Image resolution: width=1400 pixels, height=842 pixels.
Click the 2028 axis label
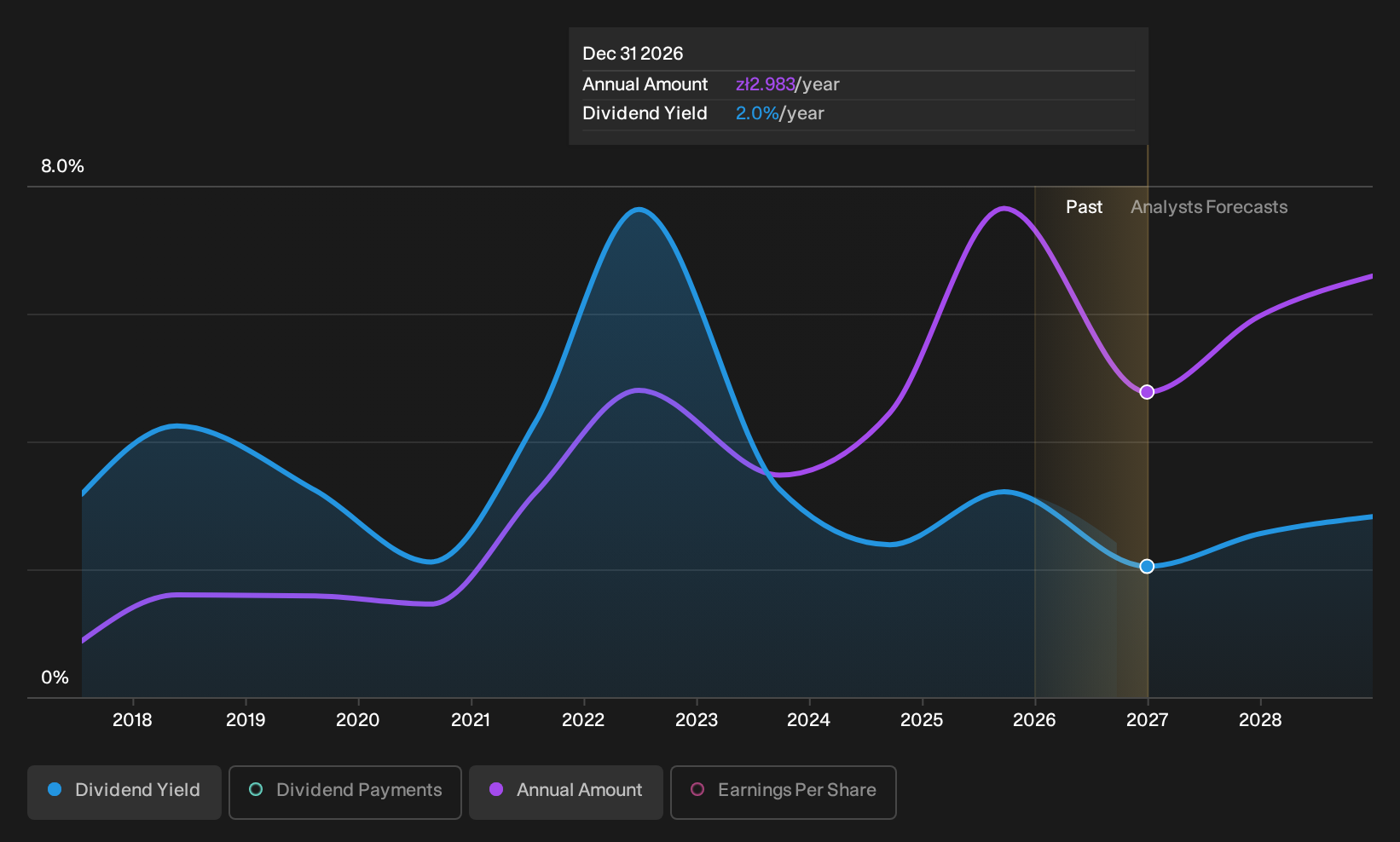pos(1260,720)
